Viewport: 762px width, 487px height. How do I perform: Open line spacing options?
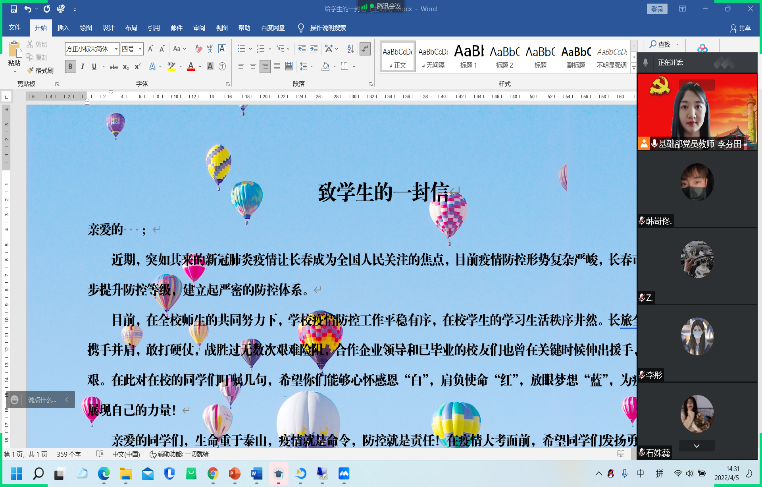point(304,66)
